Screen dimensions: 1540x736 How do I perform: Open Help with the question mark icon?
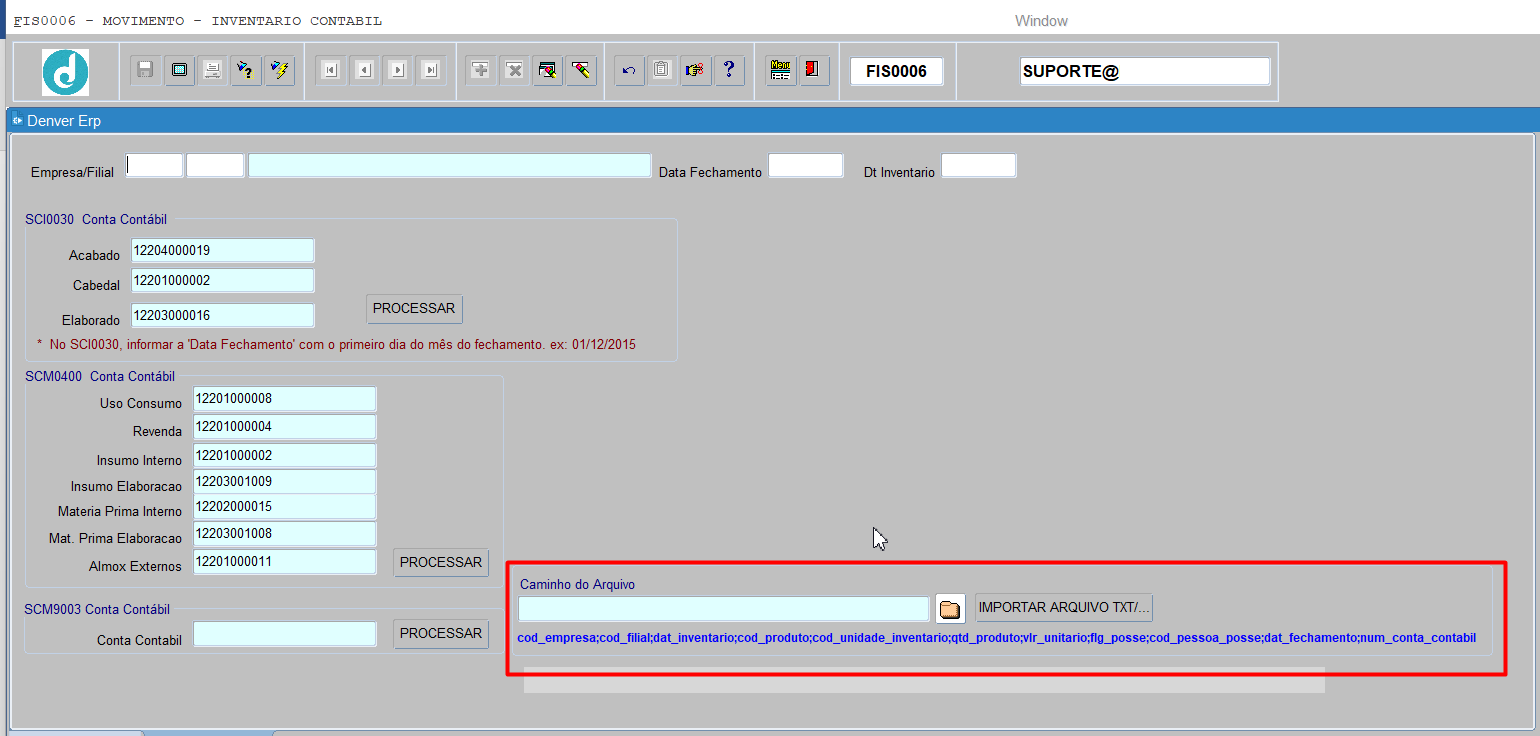pos(729,70)
